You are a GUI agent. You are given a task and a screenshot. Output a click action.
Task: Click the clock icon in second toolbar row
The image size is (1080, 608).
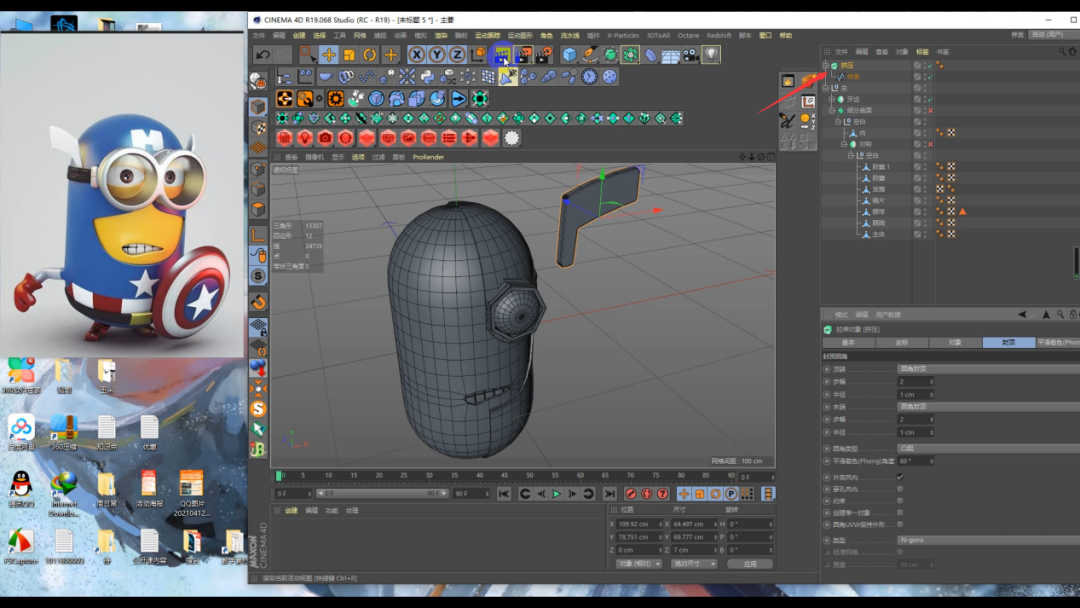coord(590,76)
